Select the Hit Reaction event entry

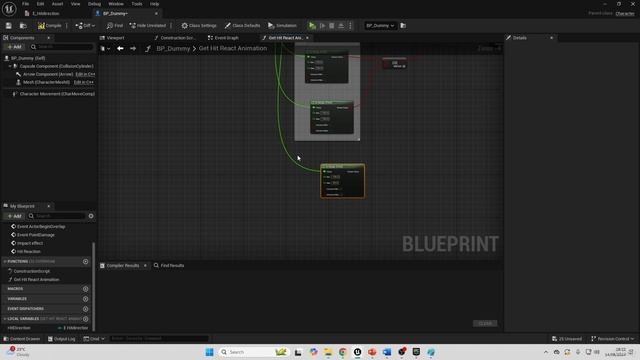(x=29, y=251)
